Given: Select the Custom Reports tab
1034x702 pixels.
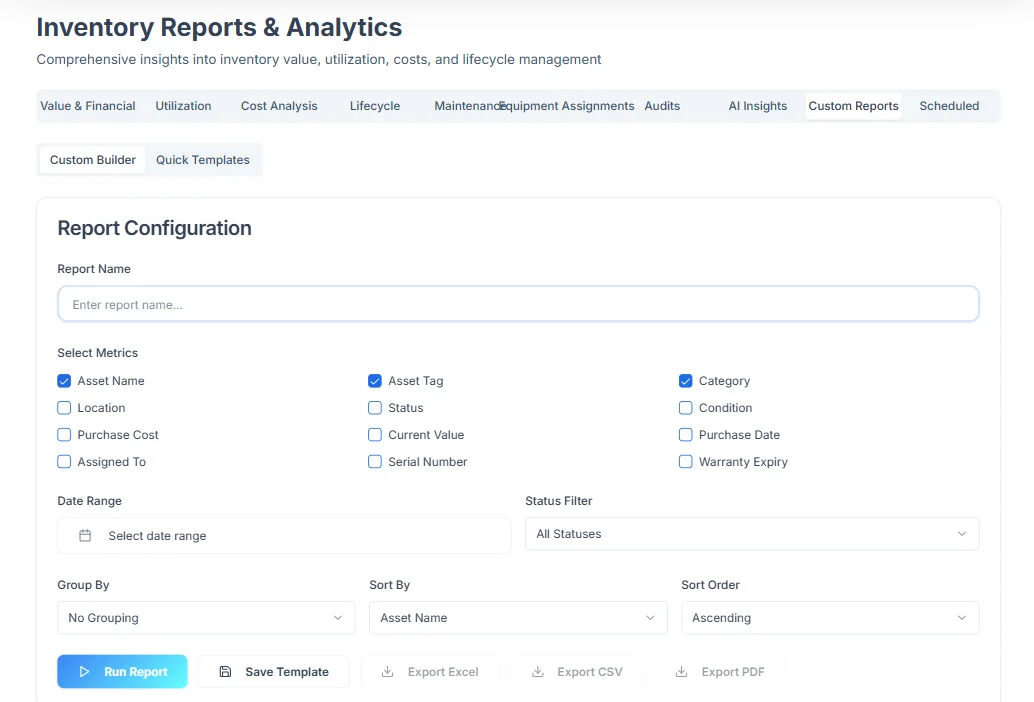Looking at the screenshot, I should pos(853,106).
